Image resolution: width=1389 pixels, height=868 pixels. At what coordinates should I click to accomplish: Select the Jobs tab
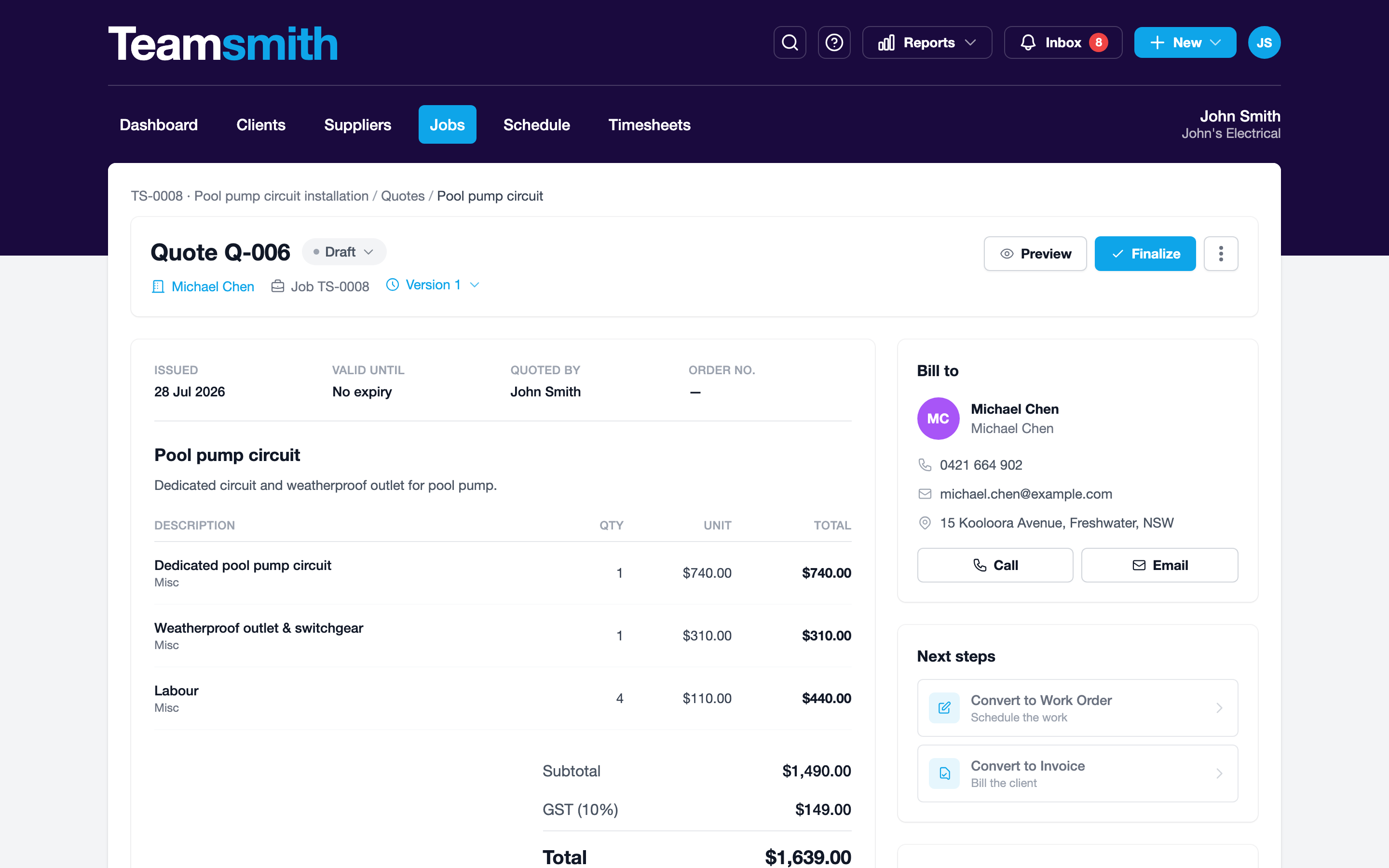[x=447, y=124]
